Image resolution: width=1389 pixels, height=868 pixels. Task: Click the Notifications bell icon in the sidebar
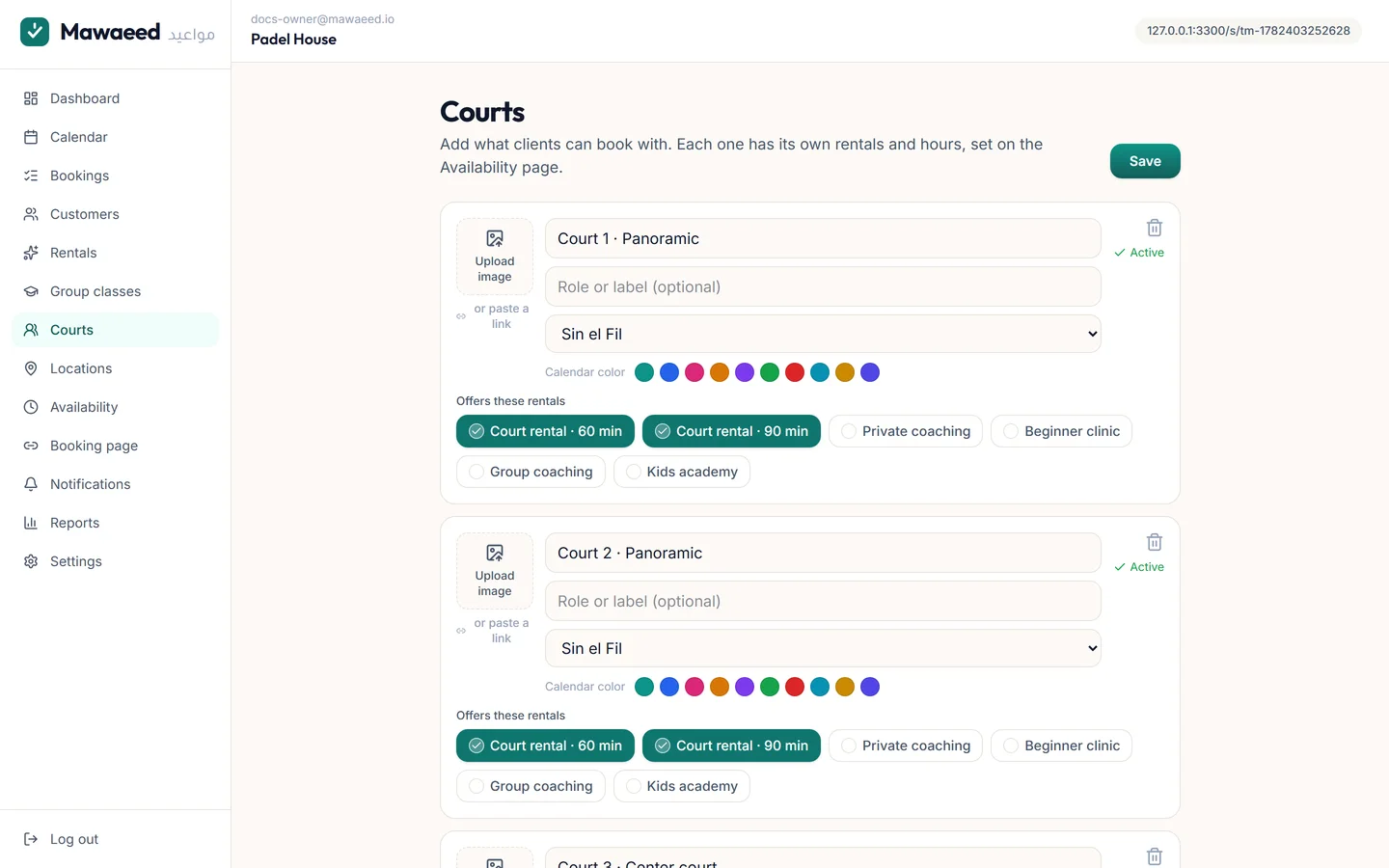31,484
